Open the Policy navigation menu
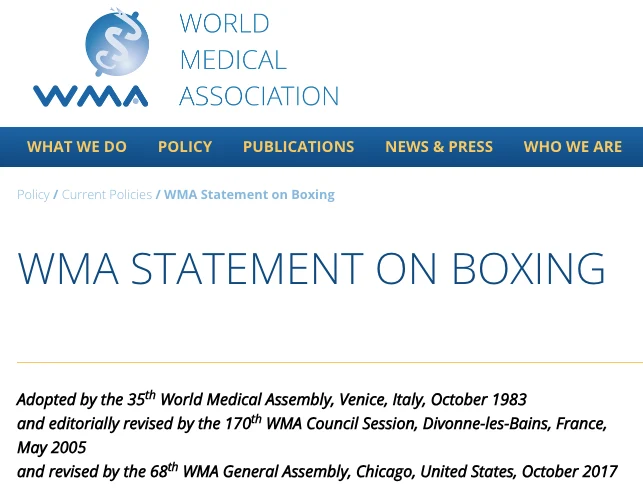The width and height of the screenshot is (643, 501). click(x=185, y=146)
